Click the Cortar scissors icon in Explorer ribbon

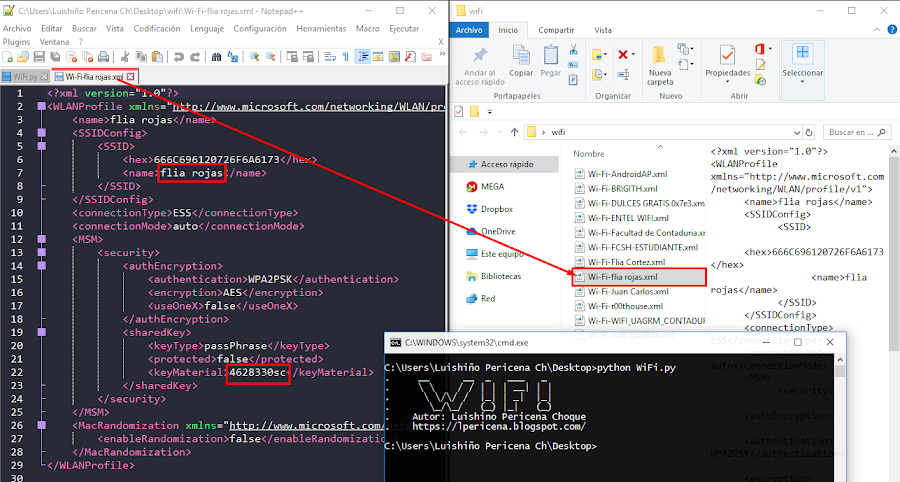pyautogui.click(x=573, y=49)
